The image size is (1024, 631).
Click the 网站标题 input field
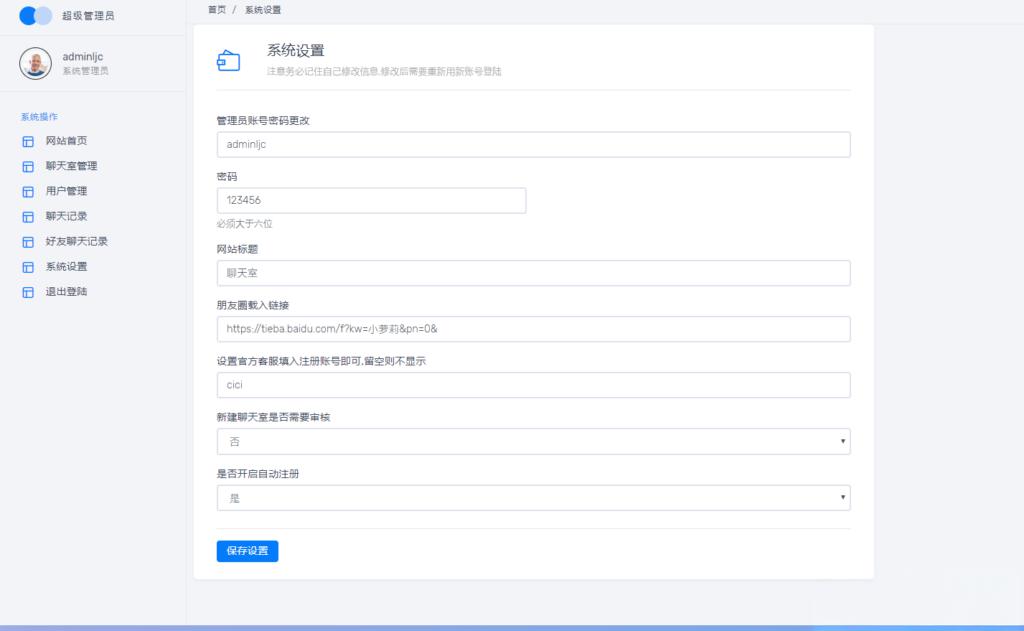pos(534,273)
